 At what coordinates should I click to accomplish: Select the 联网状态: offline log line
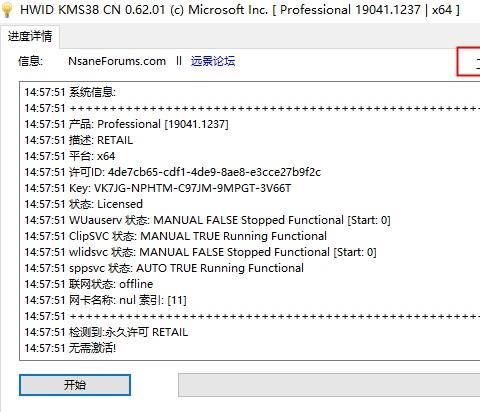point(89,284)
